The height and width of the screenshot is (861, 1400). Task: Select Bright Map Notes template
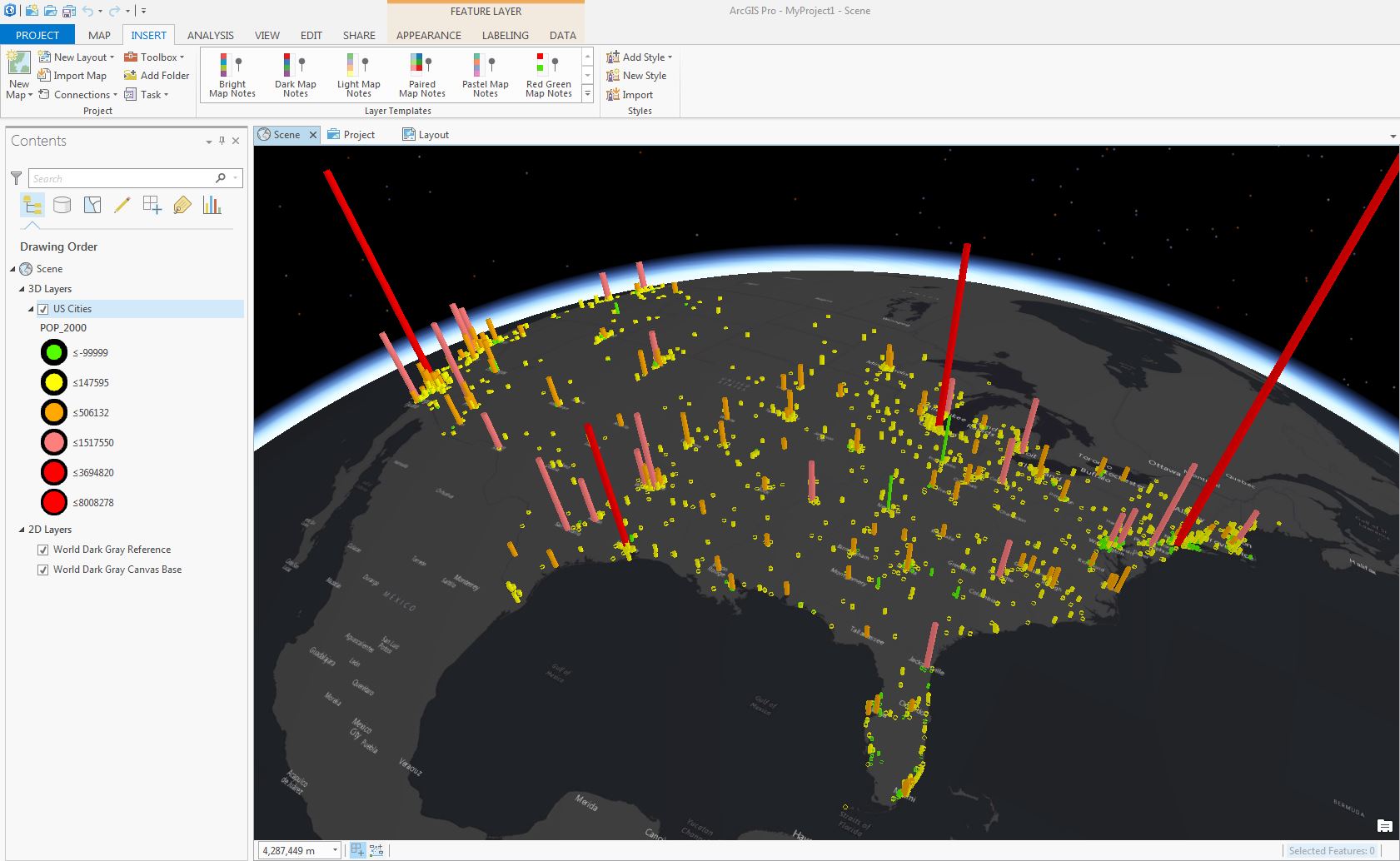pyautogui.click(x=232, y=75)
